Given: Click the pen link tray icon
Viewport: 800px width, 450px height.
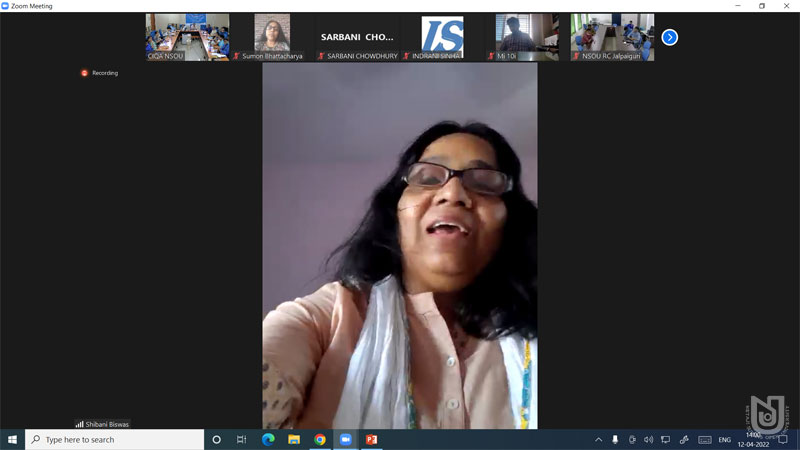Looking at the screenshot, I should pos(684,439).
